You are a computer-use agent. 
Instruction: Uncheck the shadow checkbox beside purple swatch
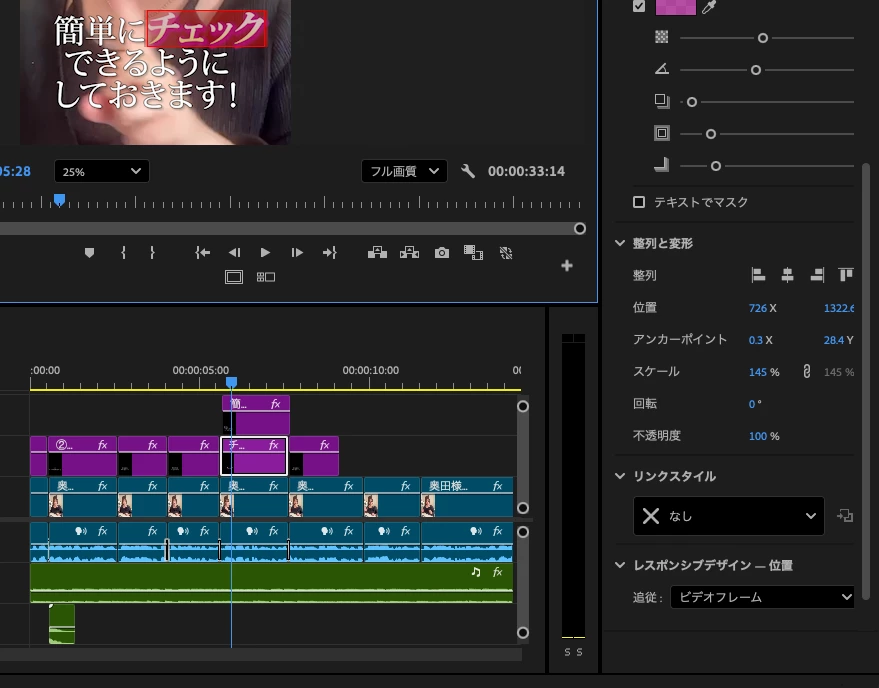(639, 6)
